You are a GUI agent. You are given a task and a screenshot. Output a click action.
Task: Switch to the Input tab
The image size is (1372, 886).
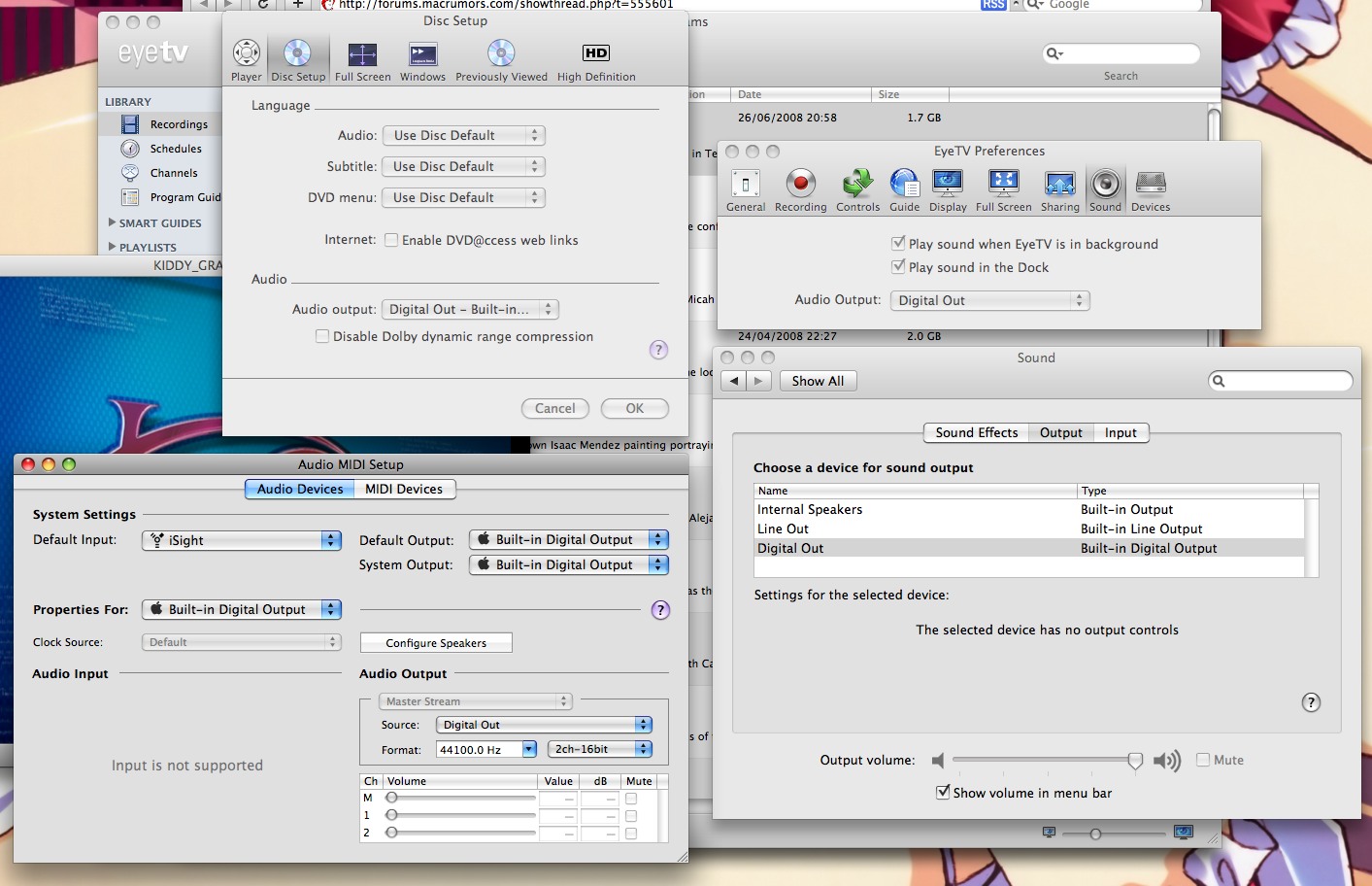tap(1121, 432)
